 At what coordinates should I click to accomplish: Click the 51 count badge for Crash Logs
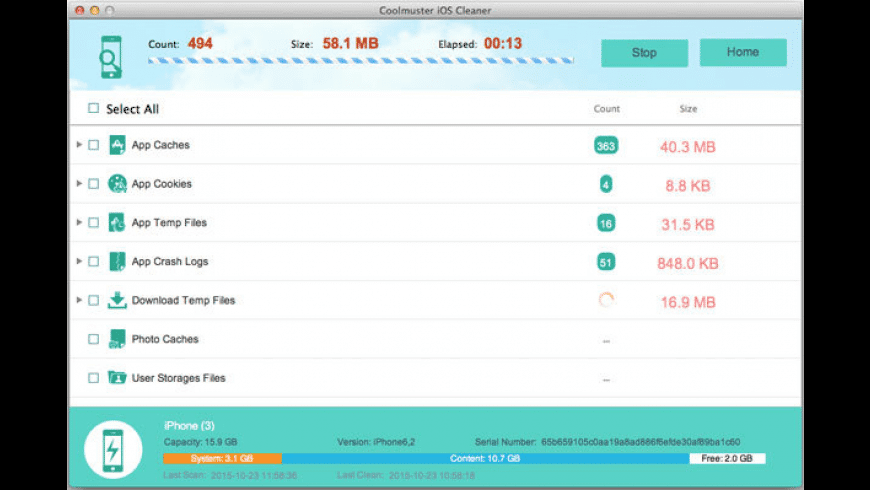606,262
